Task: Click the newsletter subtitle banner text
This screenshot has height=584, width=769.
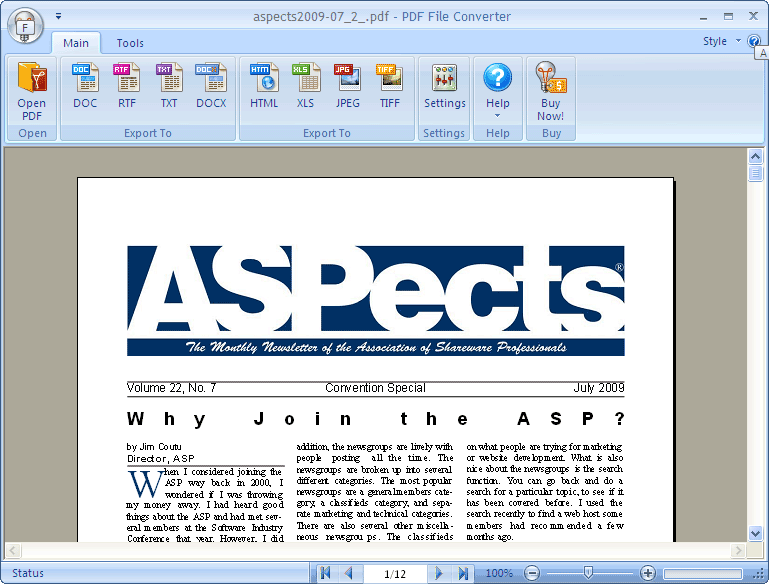Action: click(376, 347)
